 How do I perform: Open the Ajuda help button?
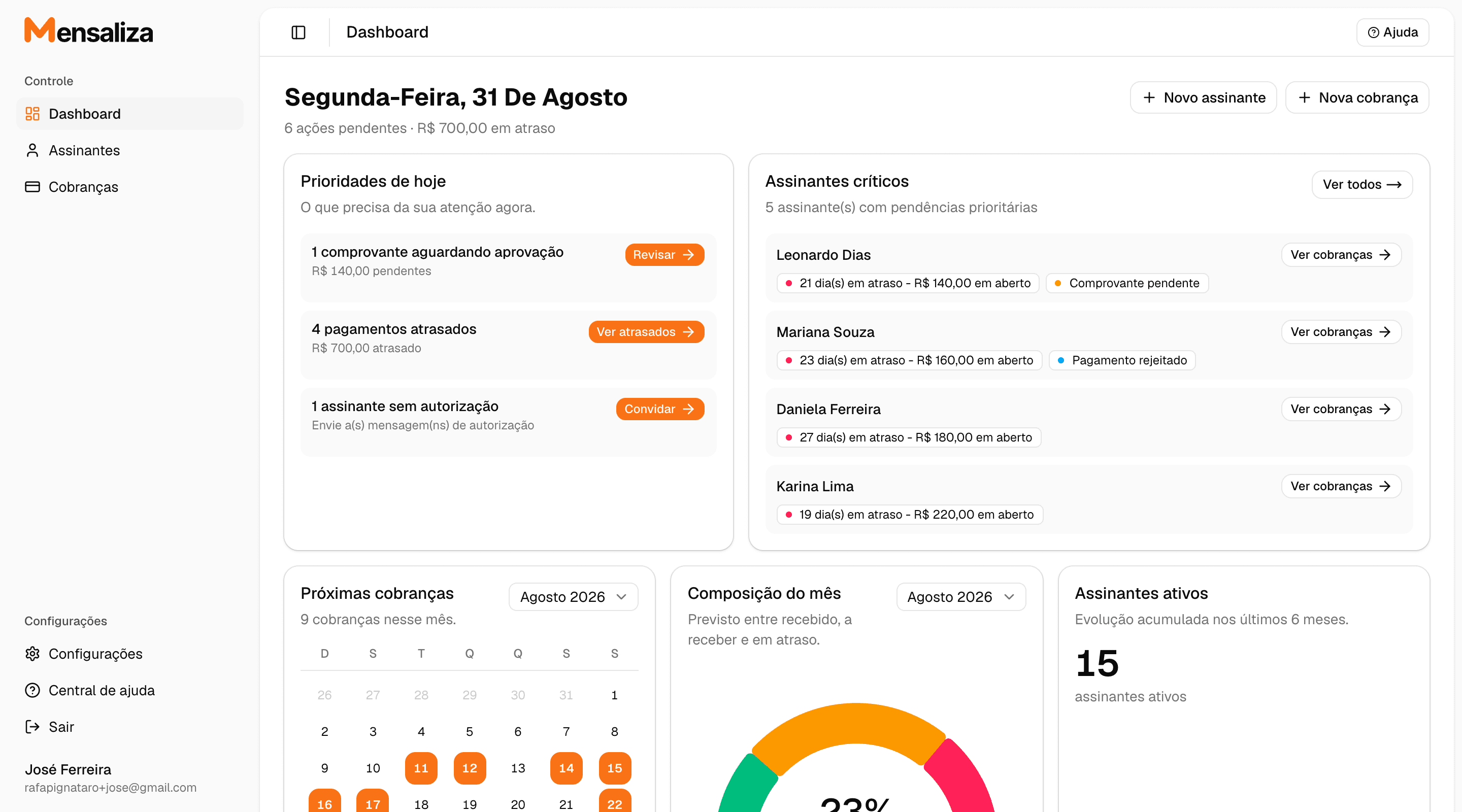pos(1393,32)
